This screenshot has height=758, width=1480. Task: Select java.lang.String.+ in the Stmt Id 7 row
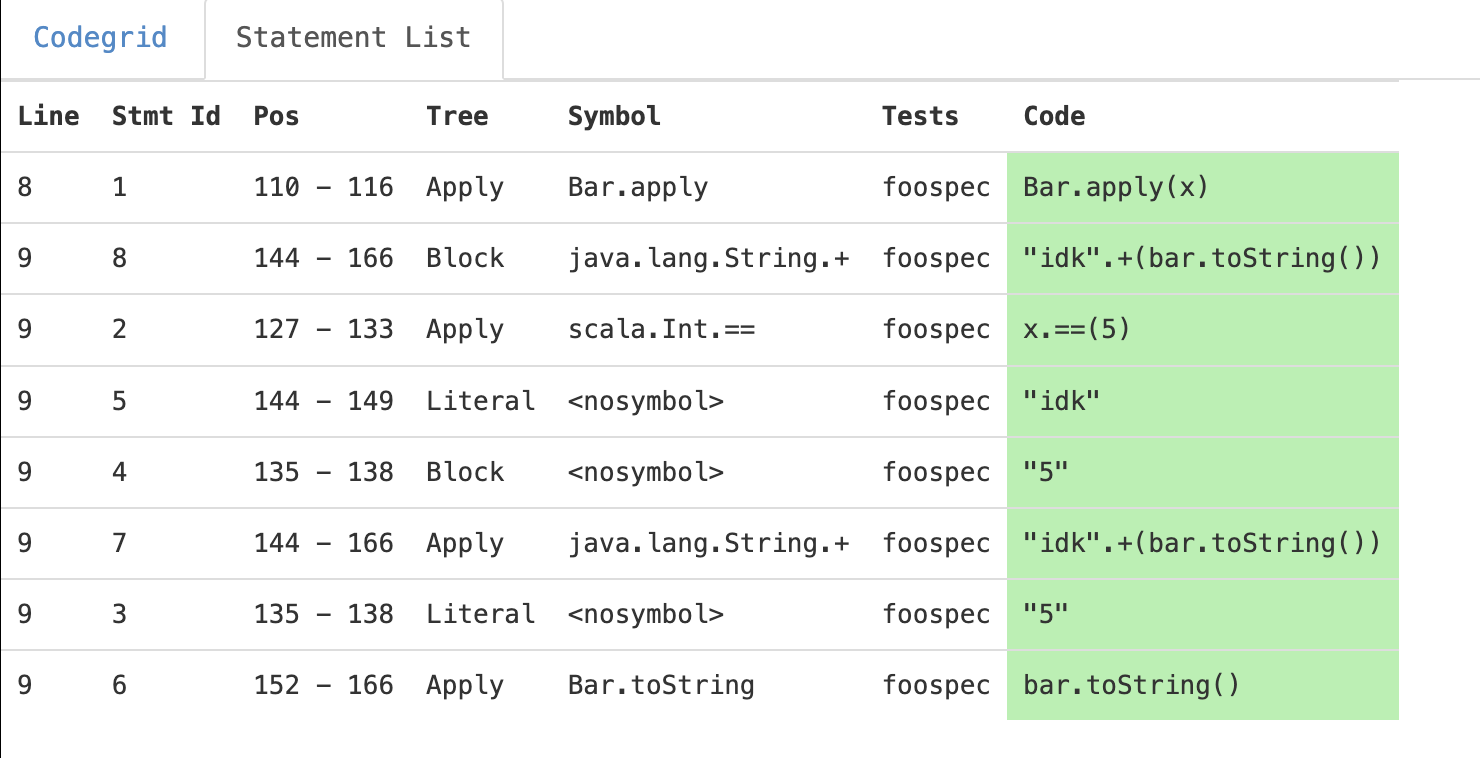pyautogui.click(x=709, y=543)
